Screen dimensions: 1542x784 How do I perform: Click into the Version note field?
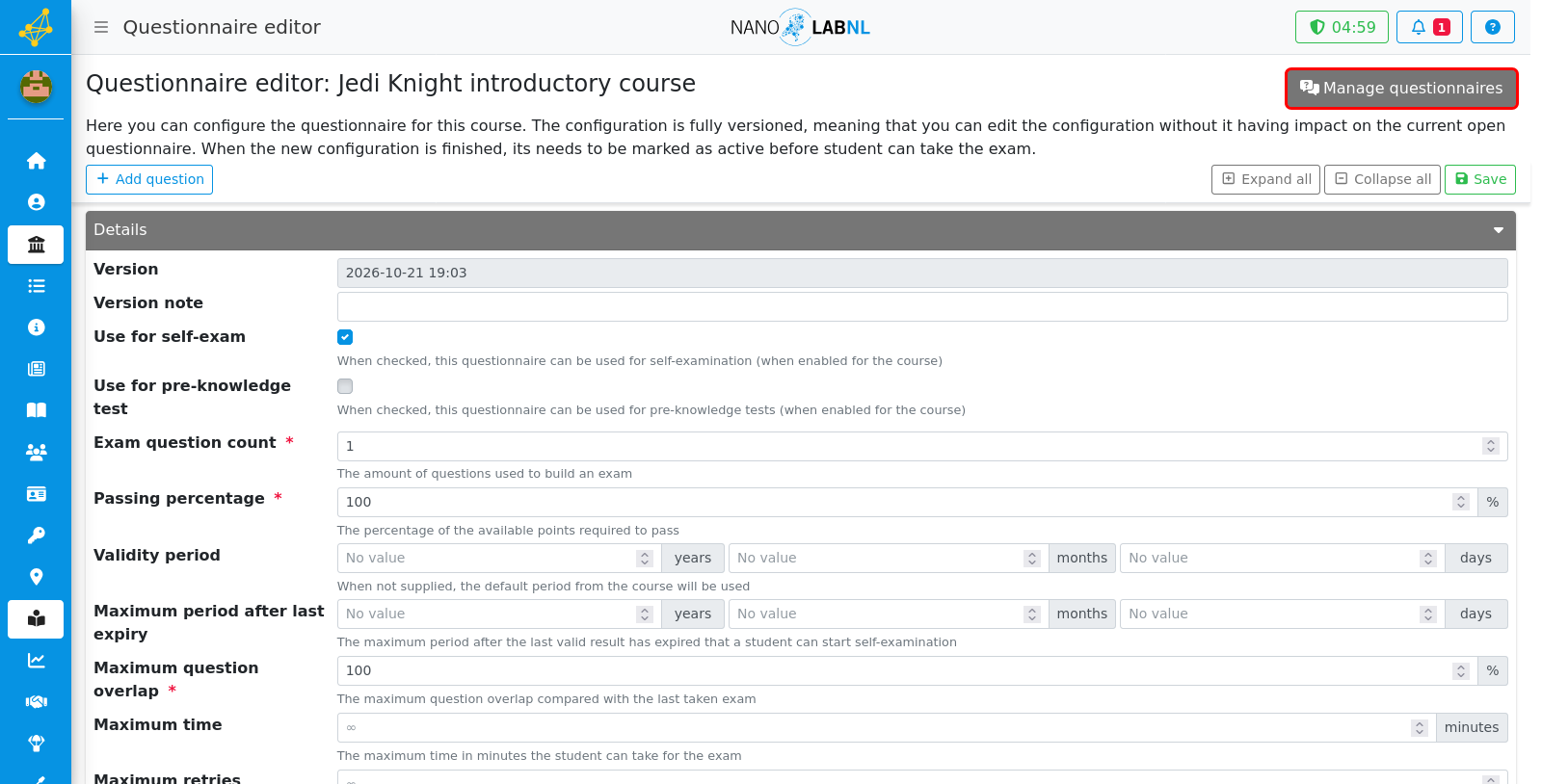922,306
